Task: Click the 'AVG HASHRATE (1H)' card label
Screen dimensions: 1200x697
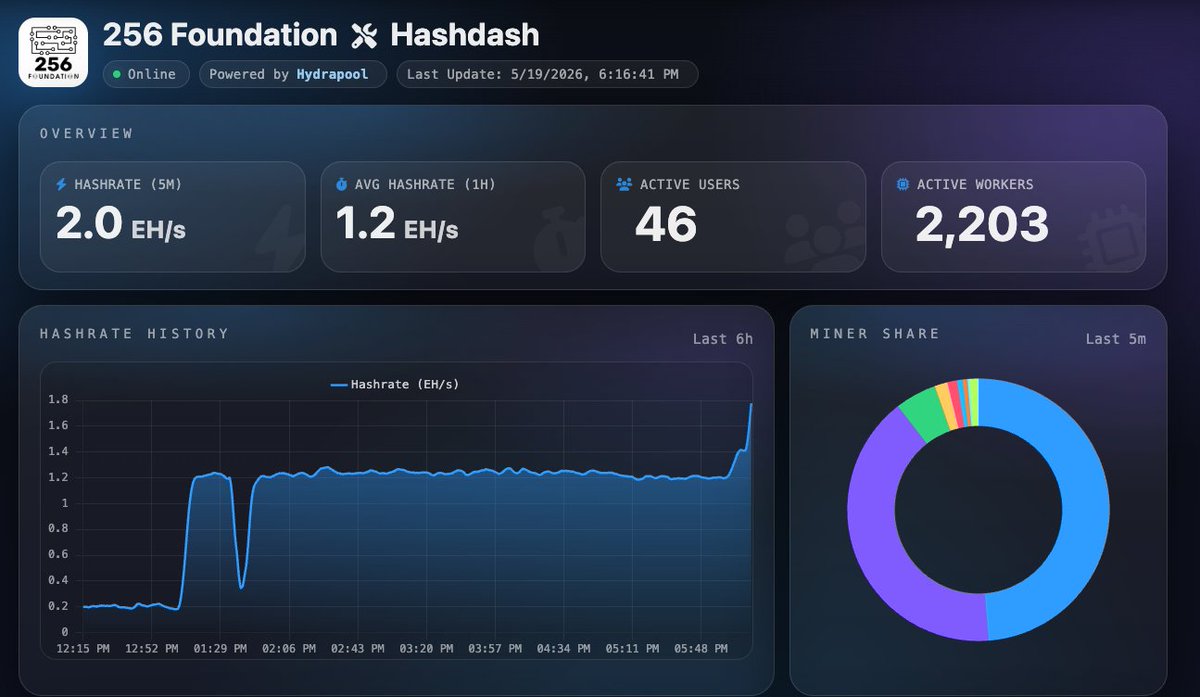Action: [x=425, y=185]
